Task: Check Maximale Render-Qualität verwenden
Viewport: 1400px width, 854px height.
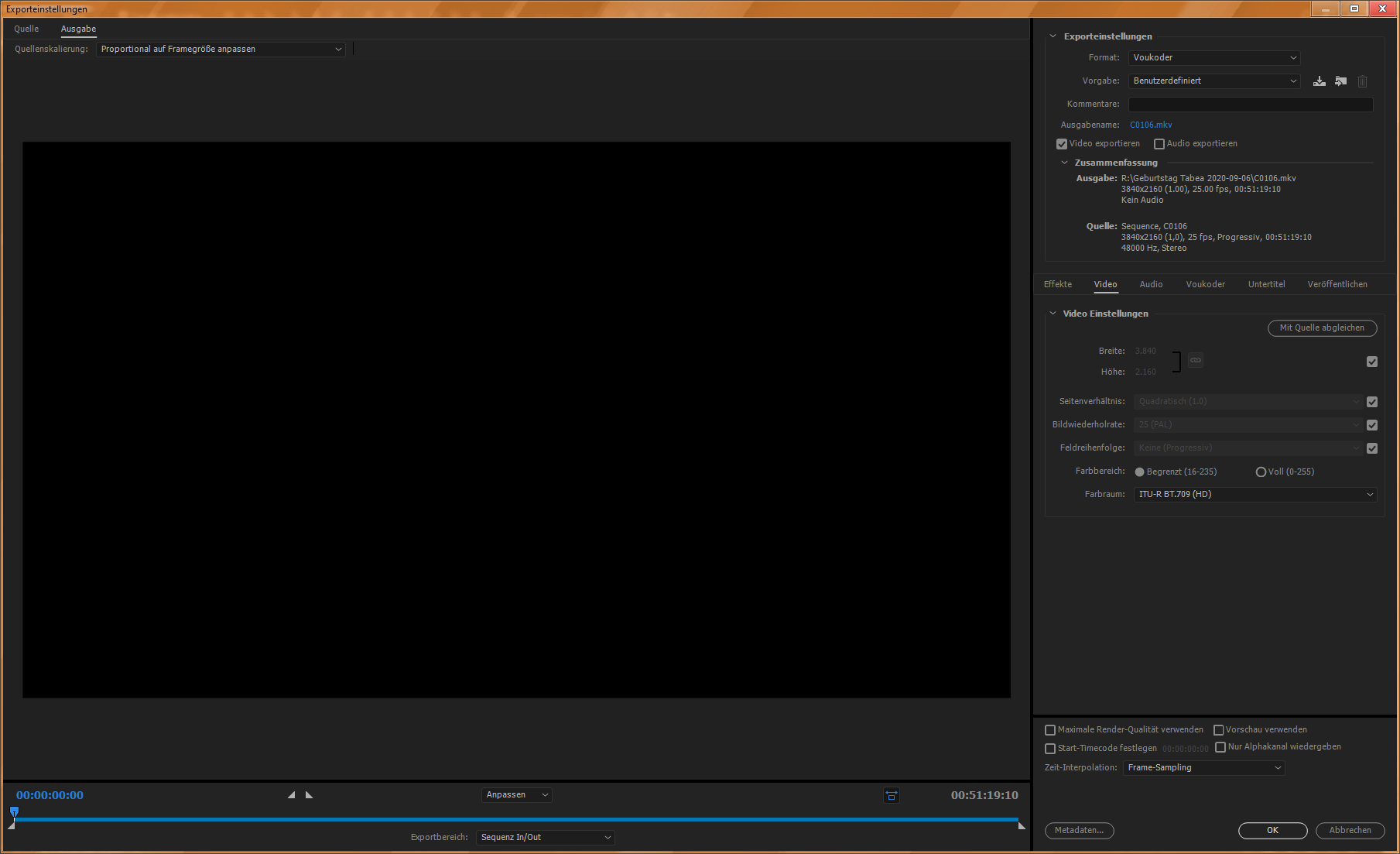Action: click(1050, 730)
